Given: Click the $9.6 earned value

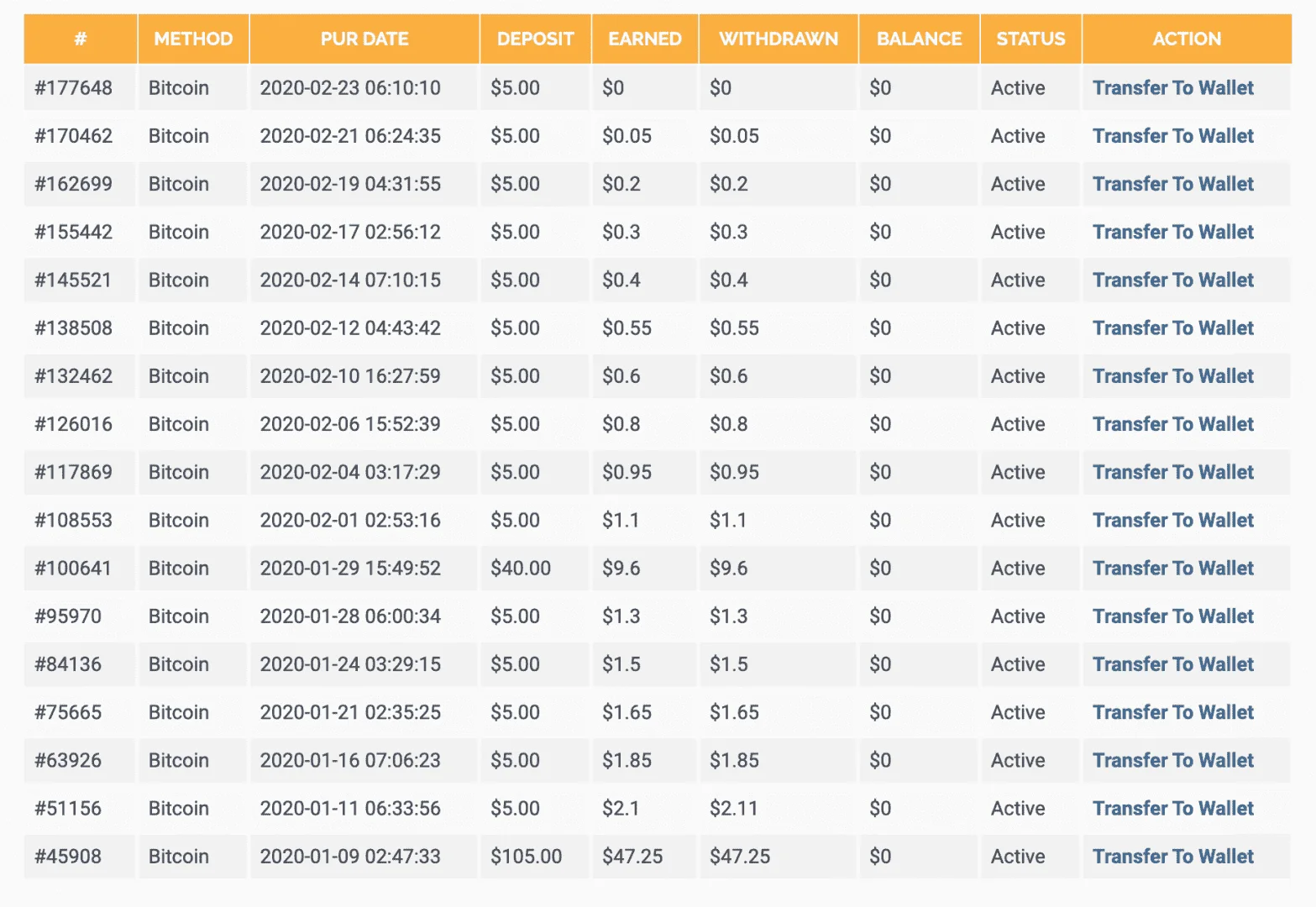Looking at the screenshot, I should 621,569.
